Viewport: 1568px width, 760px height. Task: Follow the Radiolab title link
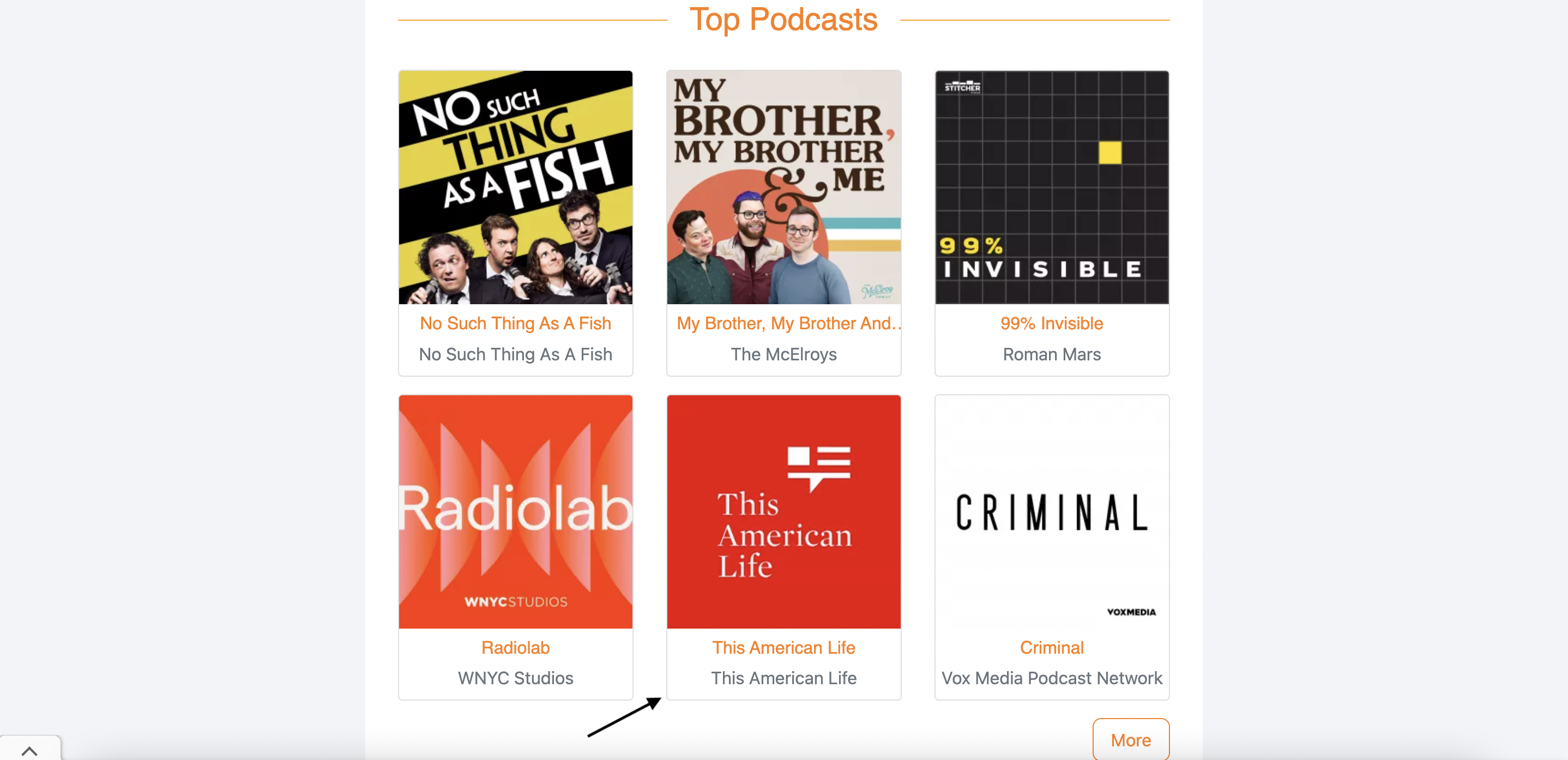[516, 648]
